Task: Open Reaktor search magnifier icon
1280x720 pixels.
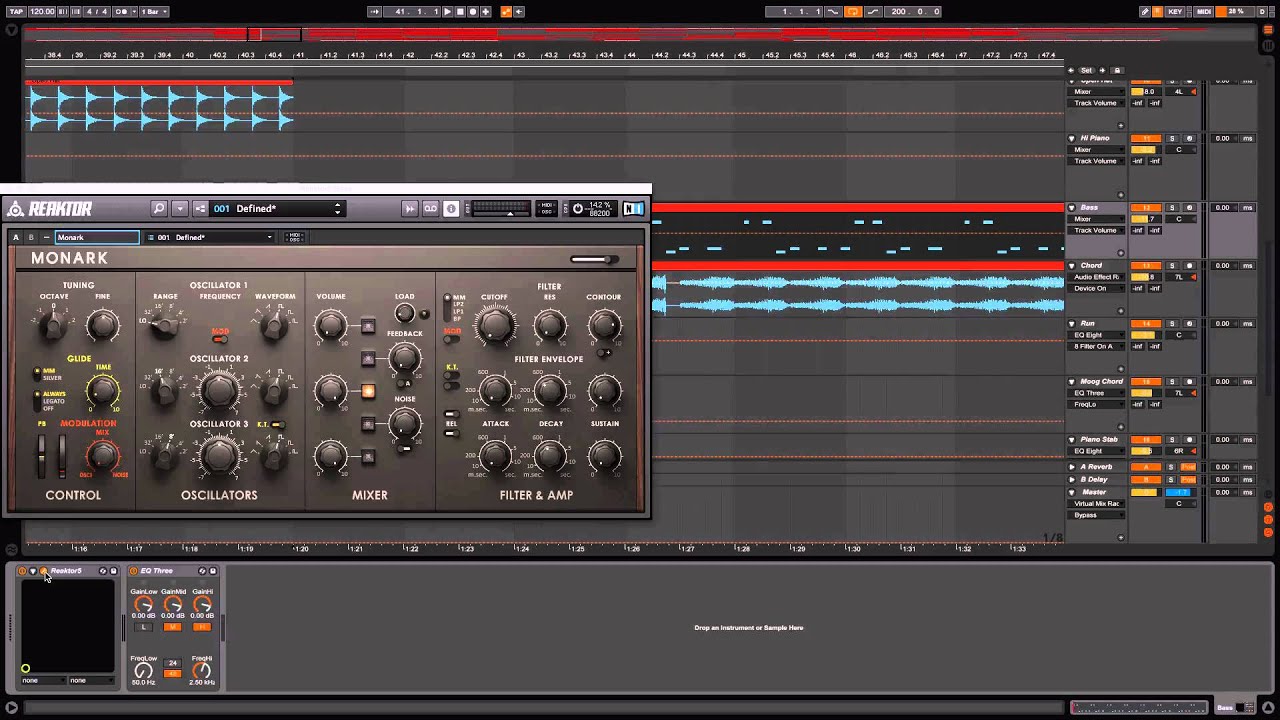Action: (x=159, y=209)
